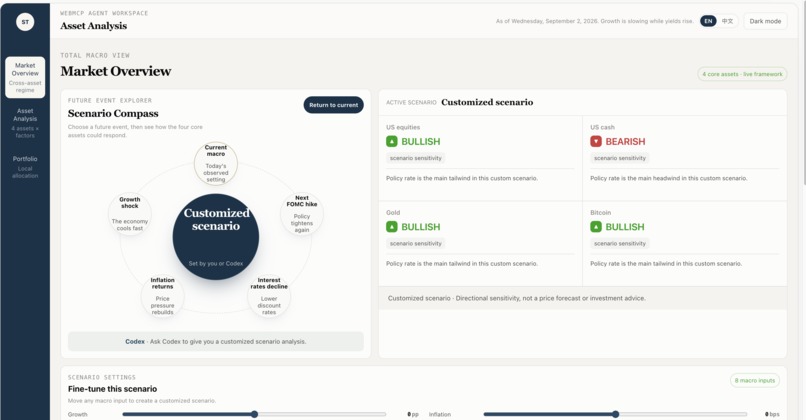Click the US equities scenario sensitivity tag
This screenshot has height=420, width=806.
point(416,158)
